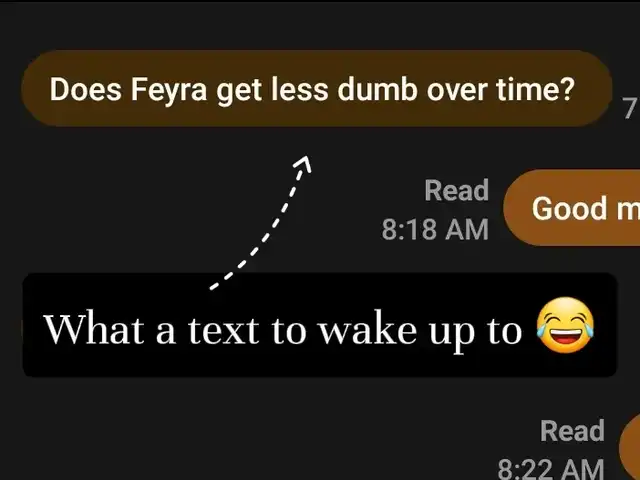Click the word "What" in the caption
This screenshot has width=640, height=480.
[x=94, y=329]
